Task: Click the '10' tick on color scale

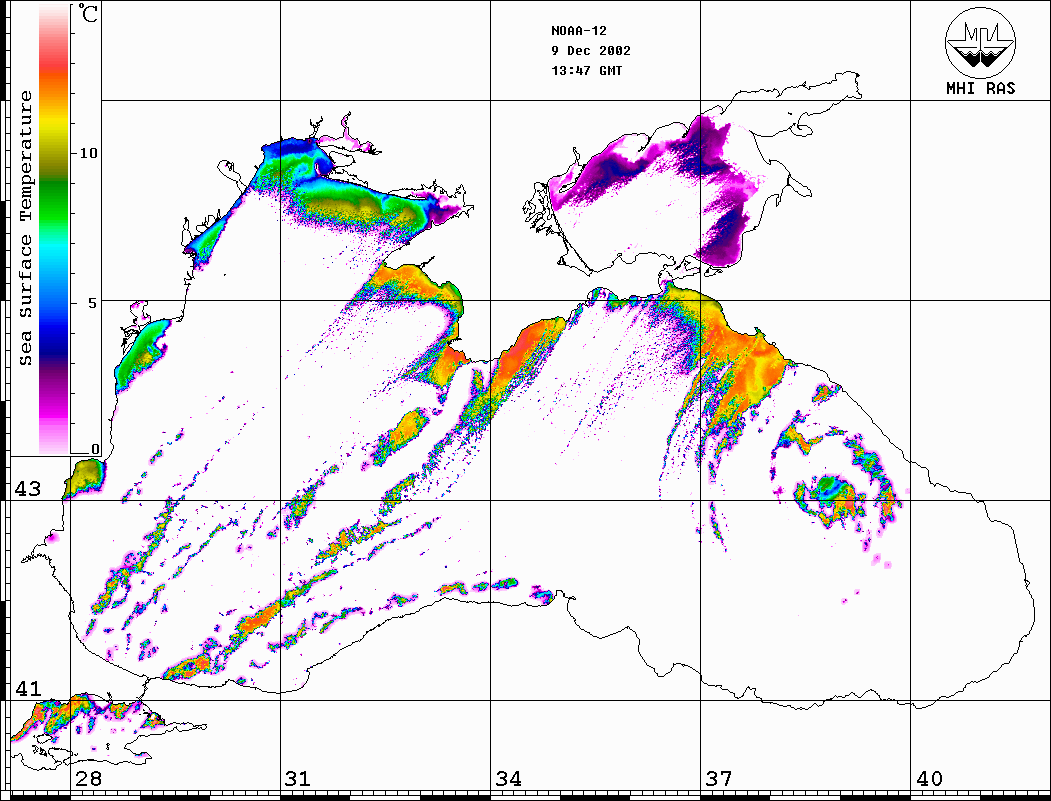Action: [x=89, y=153]
